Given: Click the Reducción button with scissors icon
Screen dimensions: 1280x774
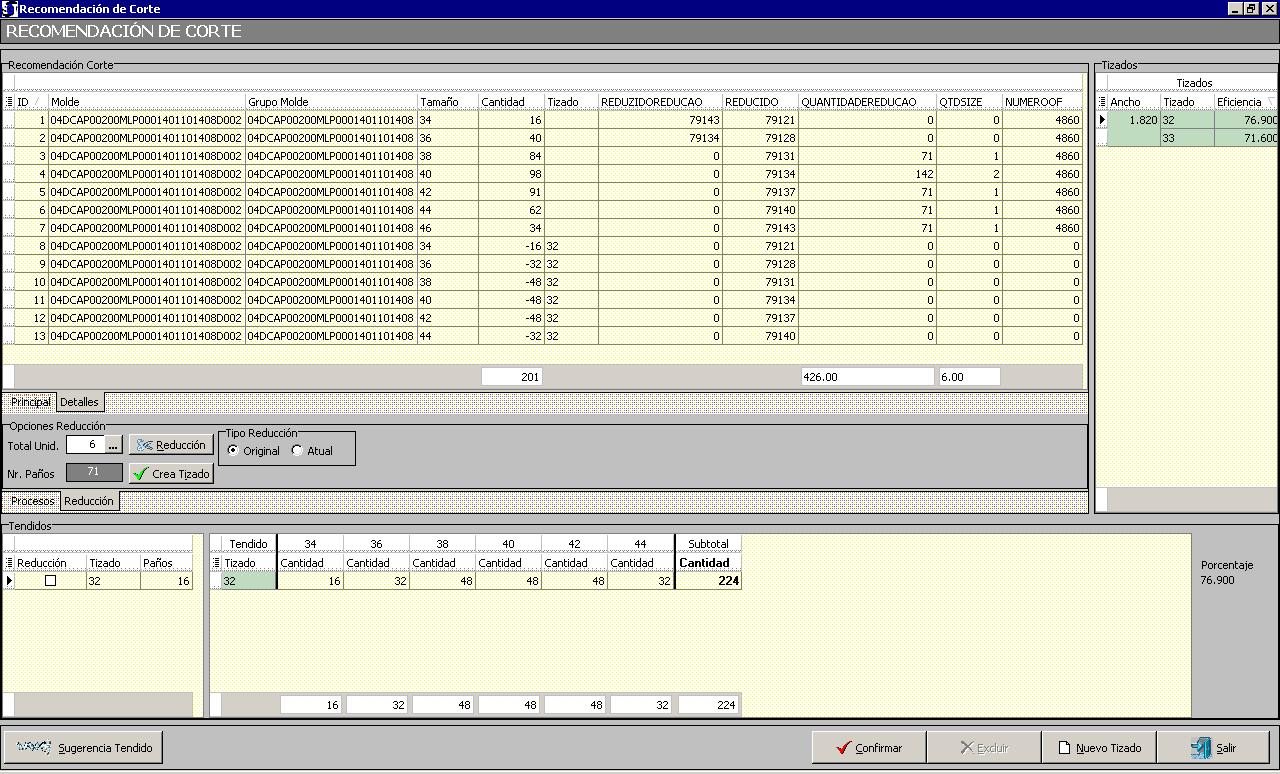Looking at the screenshot, I should pyautogui.click(x=170, y=445).
